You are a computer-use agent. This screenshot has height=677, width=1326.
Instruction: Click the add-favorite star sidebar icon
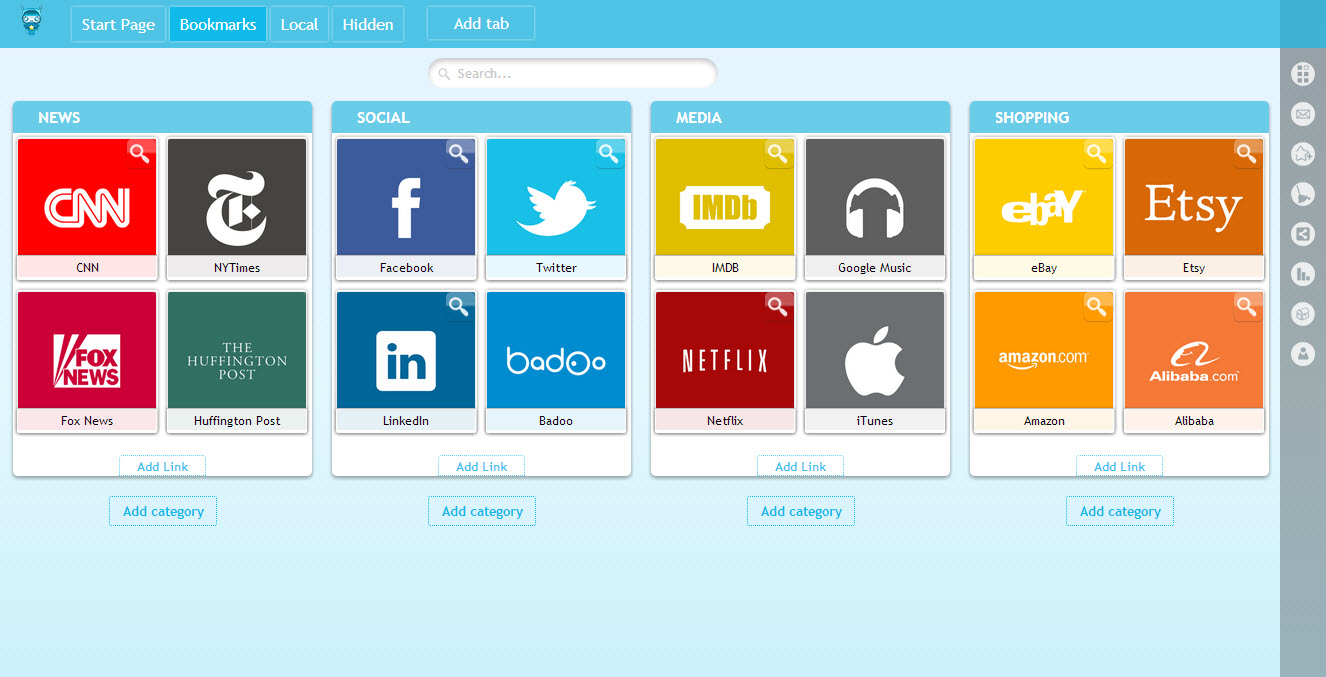click(x=1302, y=154)
